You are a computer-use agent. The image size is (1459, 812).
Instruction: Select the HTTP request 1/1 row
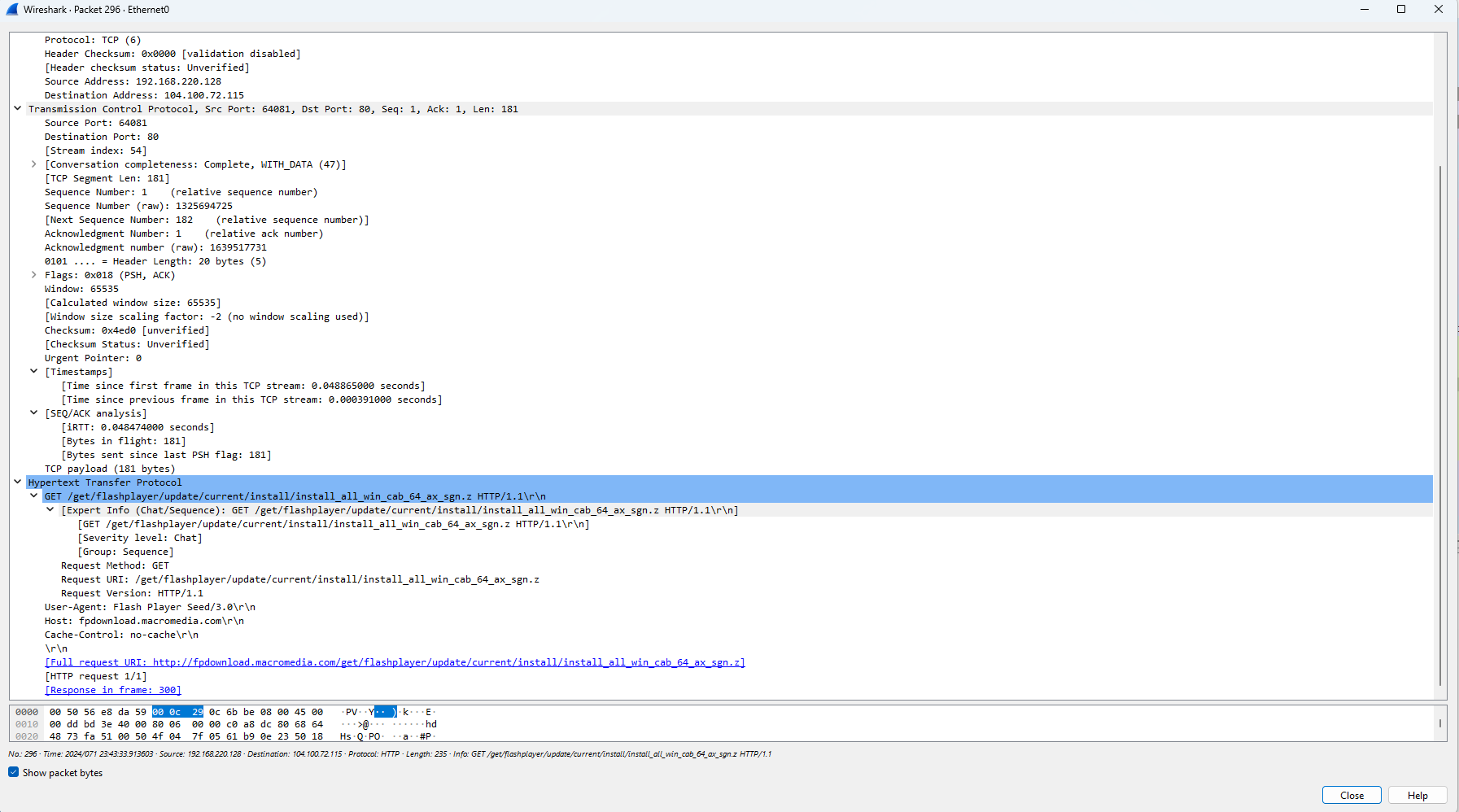96,676
